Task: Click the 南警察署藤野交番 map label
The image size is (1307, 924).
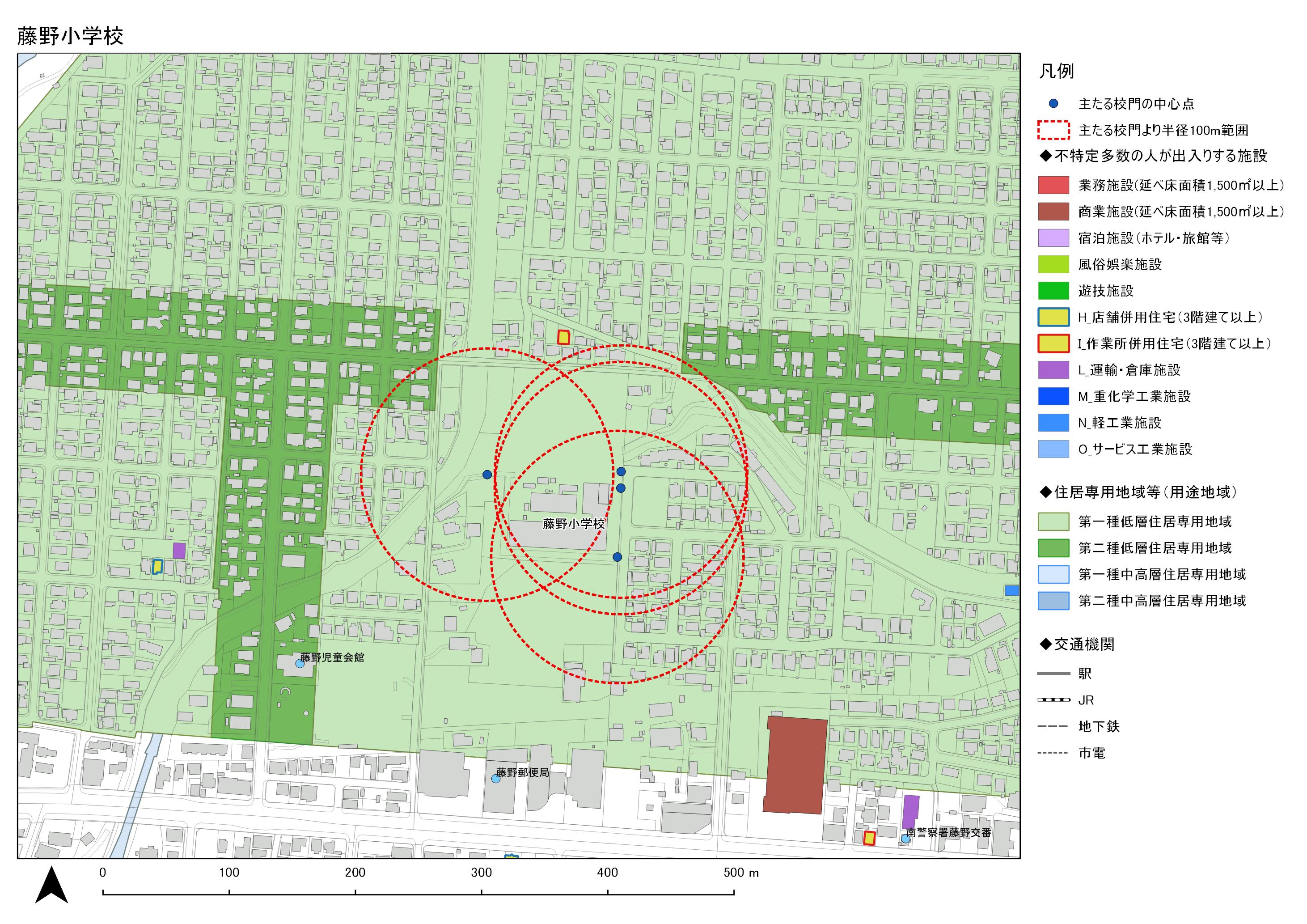Action: tap(949, 832)
